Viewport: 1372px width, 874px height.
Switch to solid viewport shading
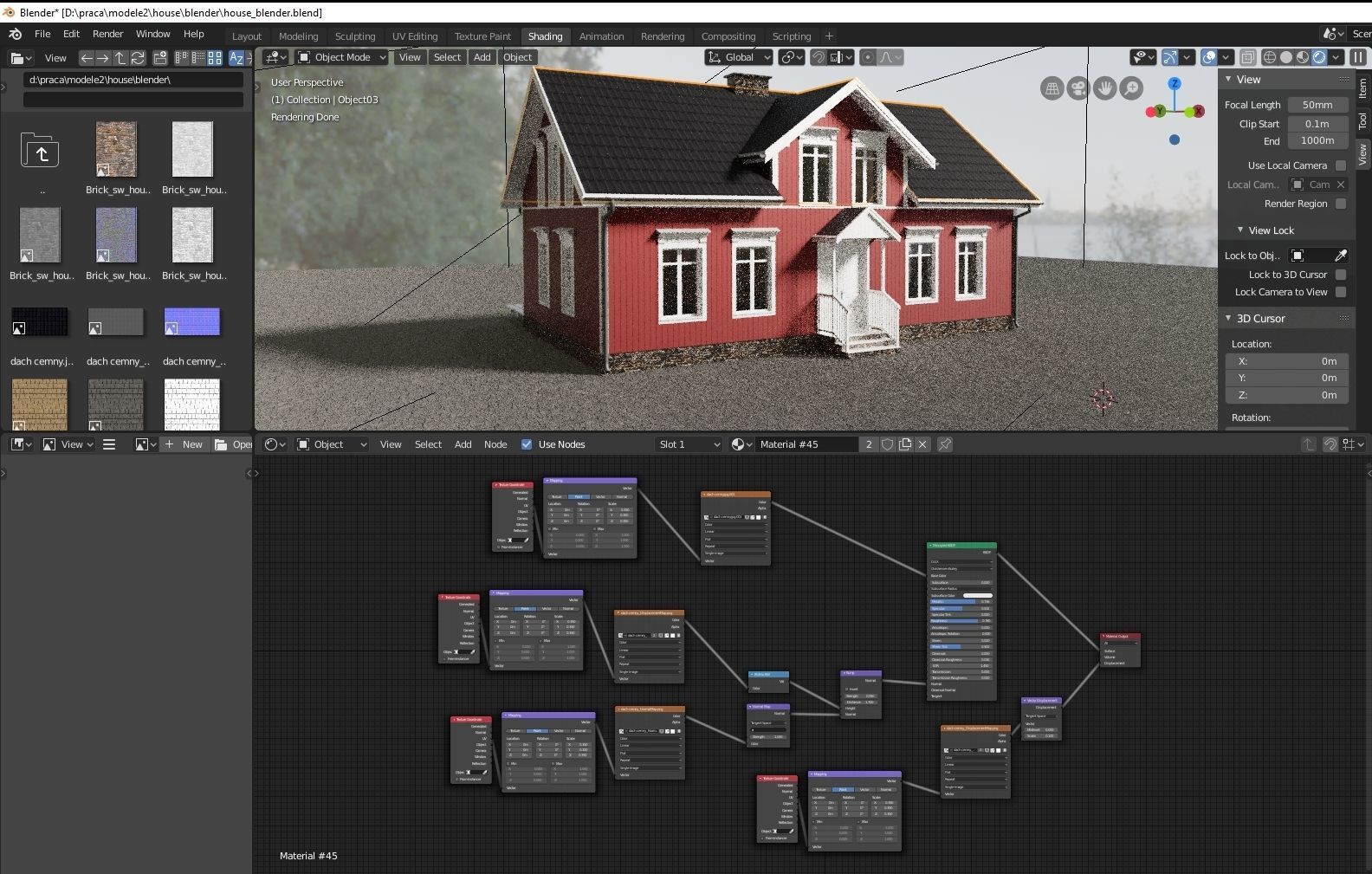click(x=1286, y=57)
